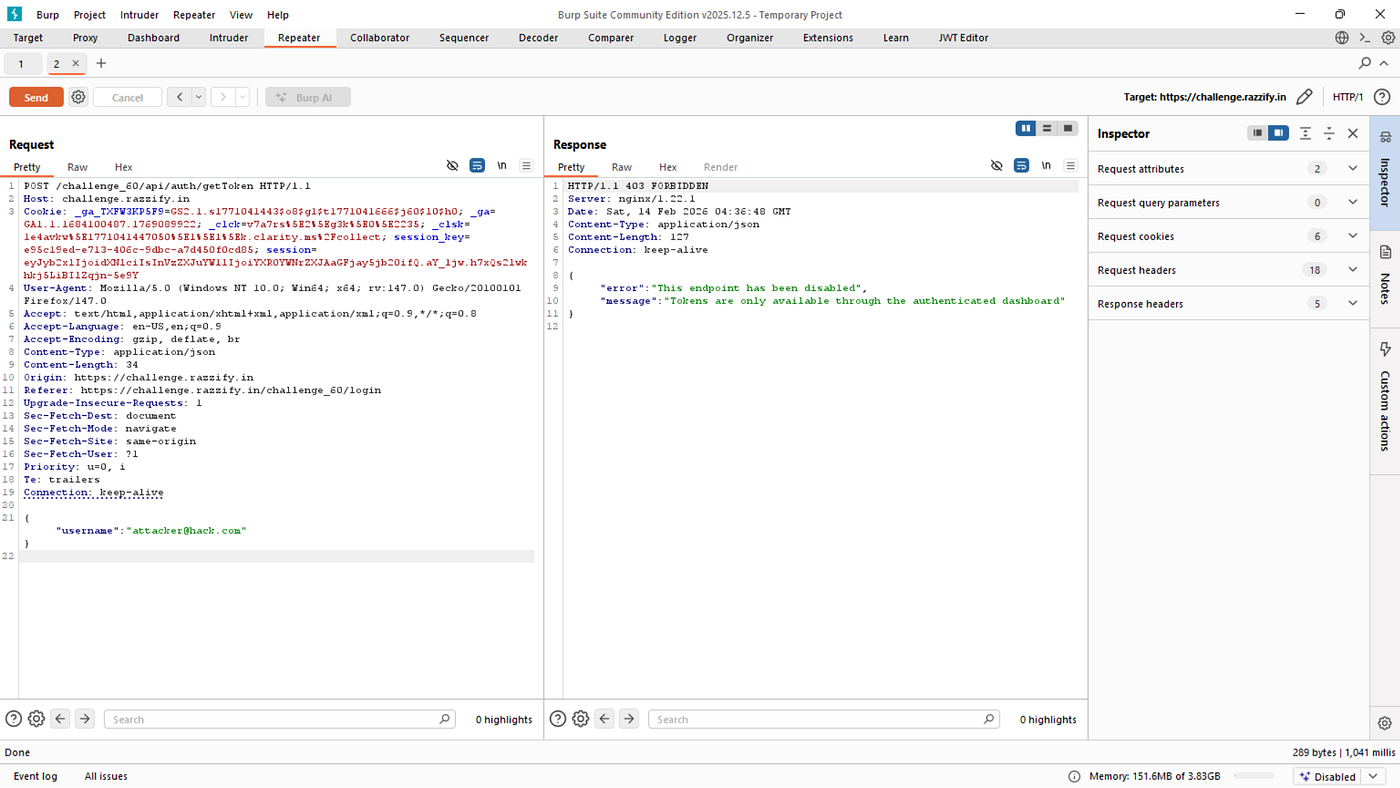Toggle line wrap in Request editor
This screenshot has height=788, width=1400.
point(477,166)
